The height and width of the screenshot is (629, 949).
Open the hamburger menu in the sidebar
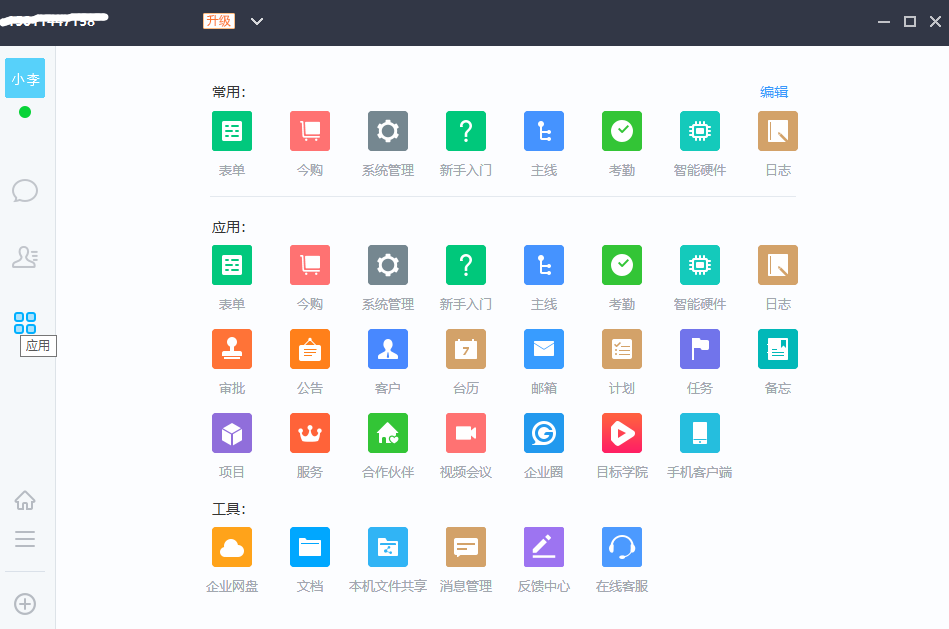(25, 540)
